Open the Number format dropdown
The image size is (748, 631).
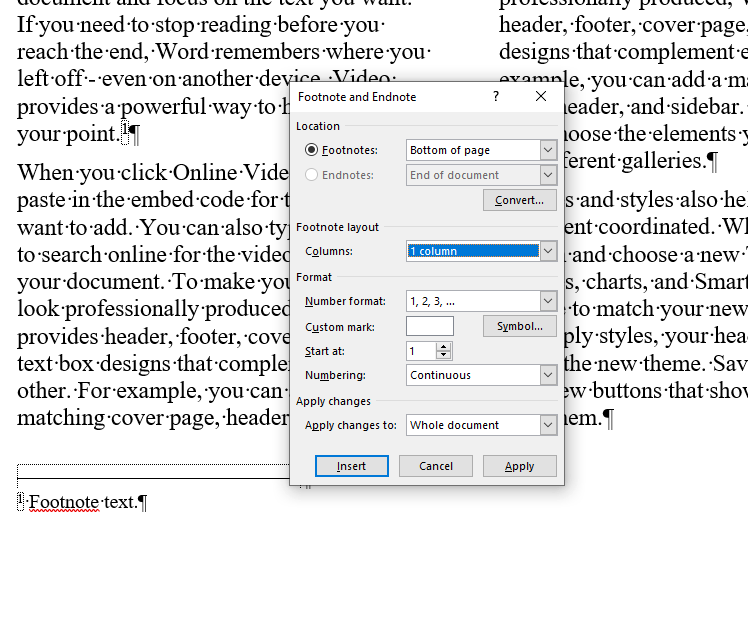click(x=548, y=301)
